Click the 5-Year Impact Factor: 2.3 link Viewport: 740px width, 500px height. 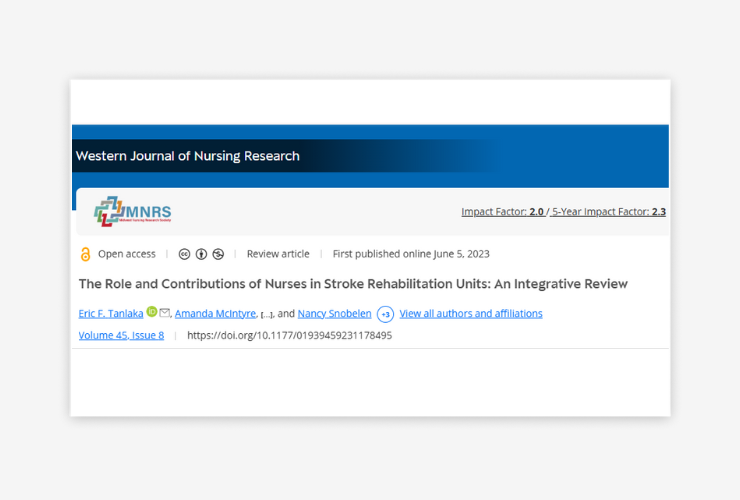pyautogui.click(x=609, y=212)
